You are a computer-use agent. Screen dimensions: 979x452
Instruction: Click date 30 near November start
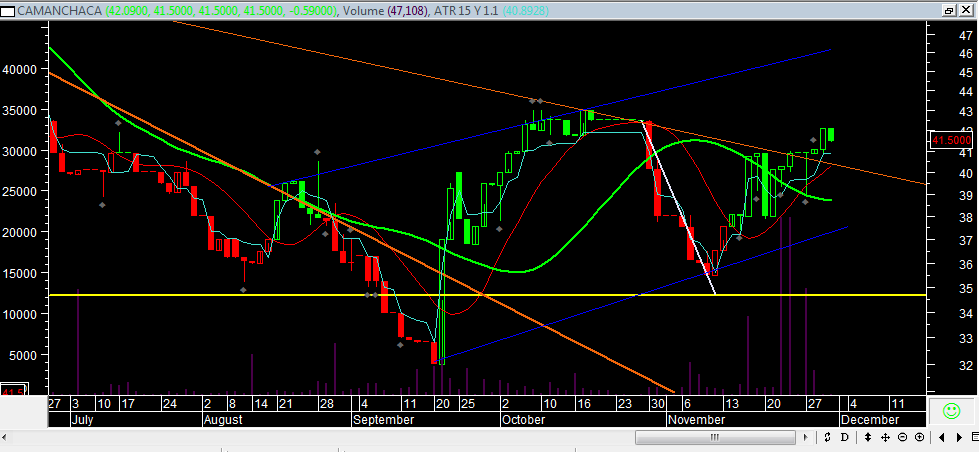click(x=656, y=403)
